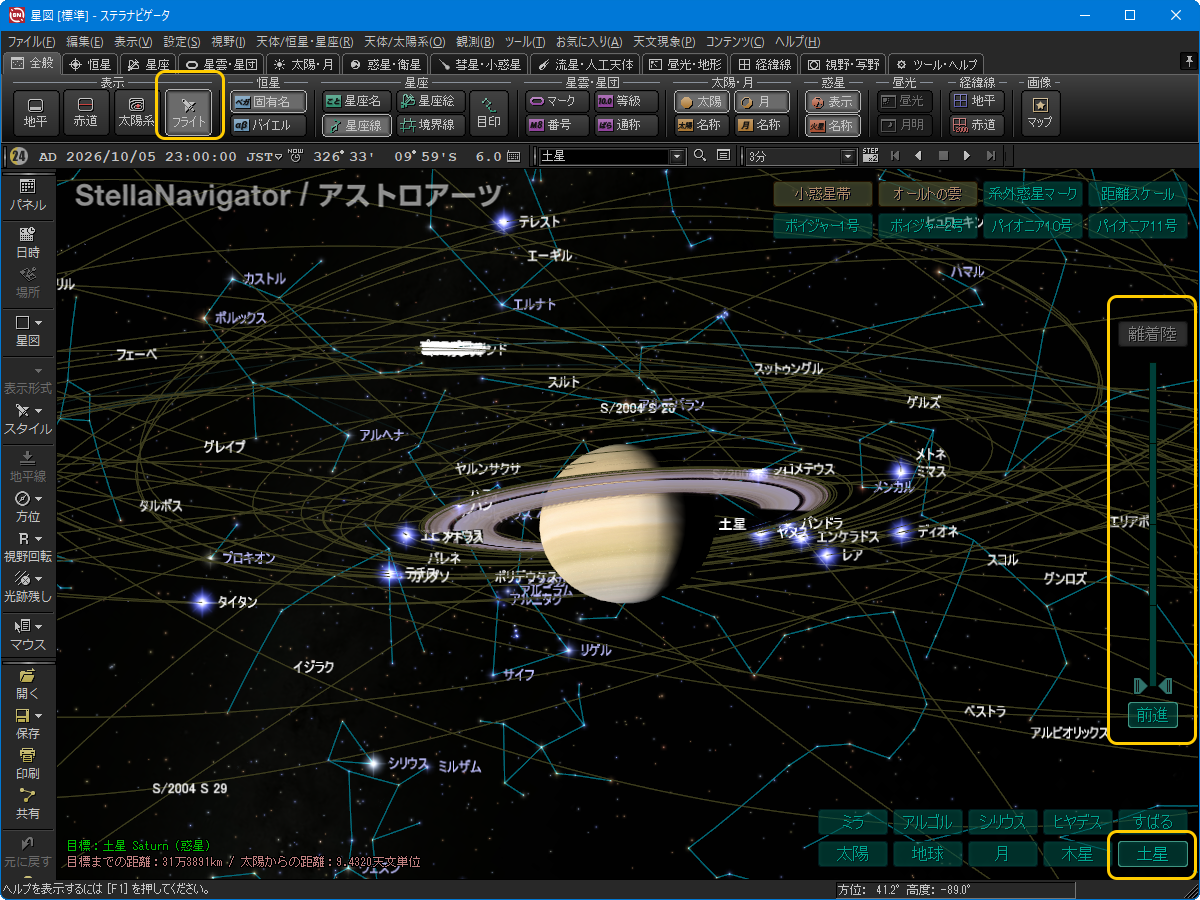Click the 印刷 print sidebar icon
The height and width of the screenshot is (900, 1200).
point(27,763)
